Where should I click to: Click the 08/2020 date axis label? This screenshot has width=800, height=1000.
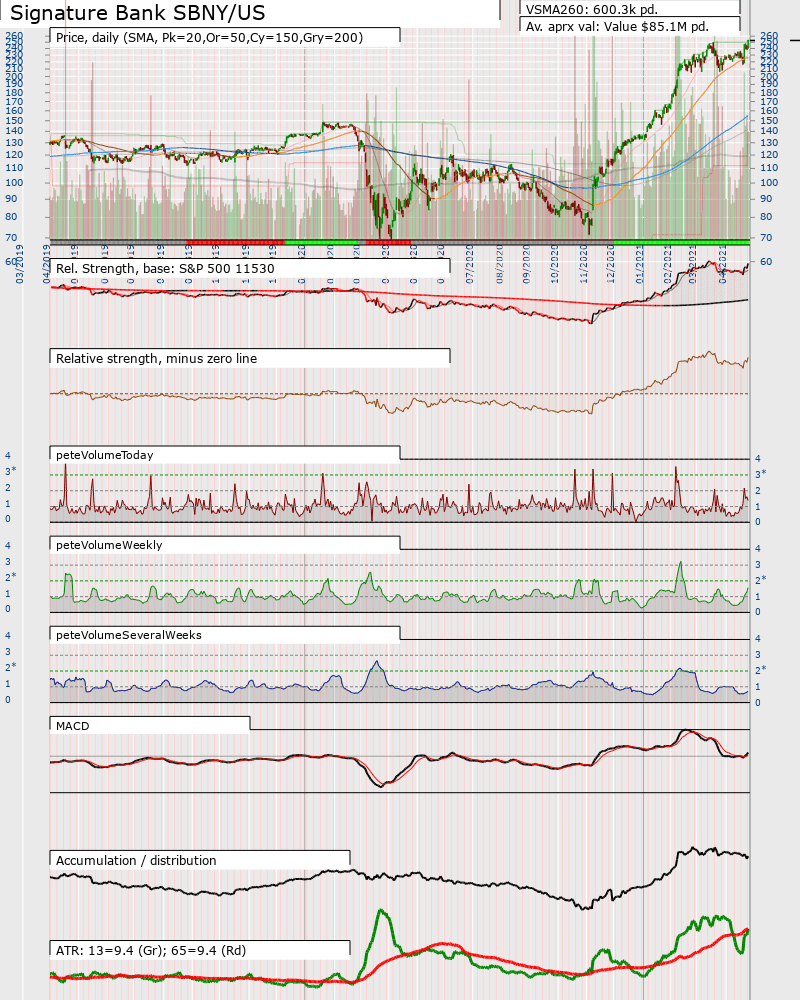click(x=500, y=263)
